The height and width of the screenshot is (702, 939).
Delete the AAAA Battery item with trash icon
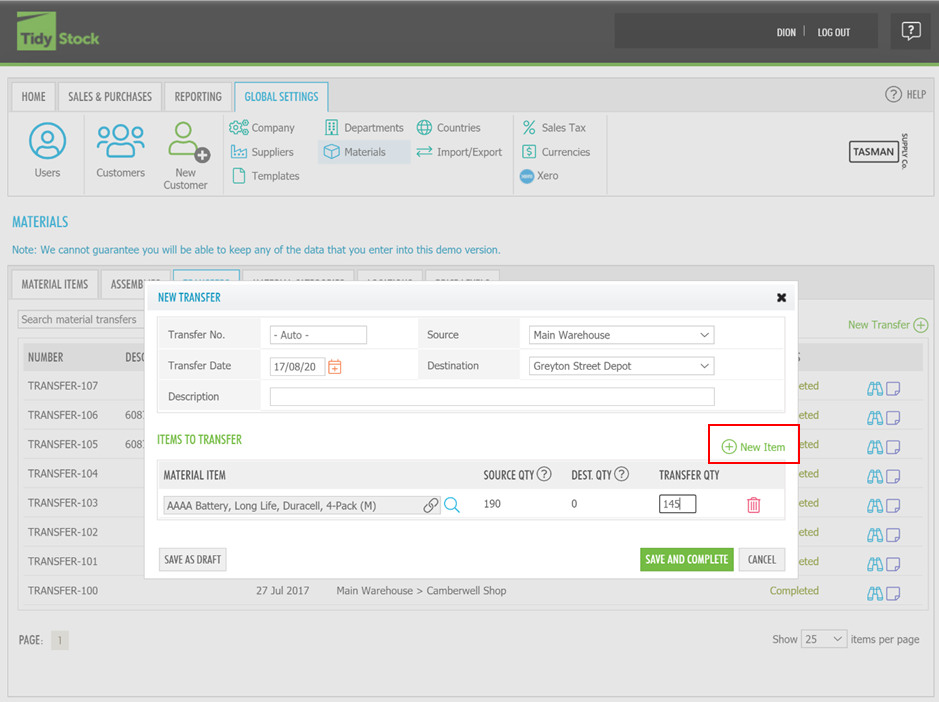tap(753, 506)
